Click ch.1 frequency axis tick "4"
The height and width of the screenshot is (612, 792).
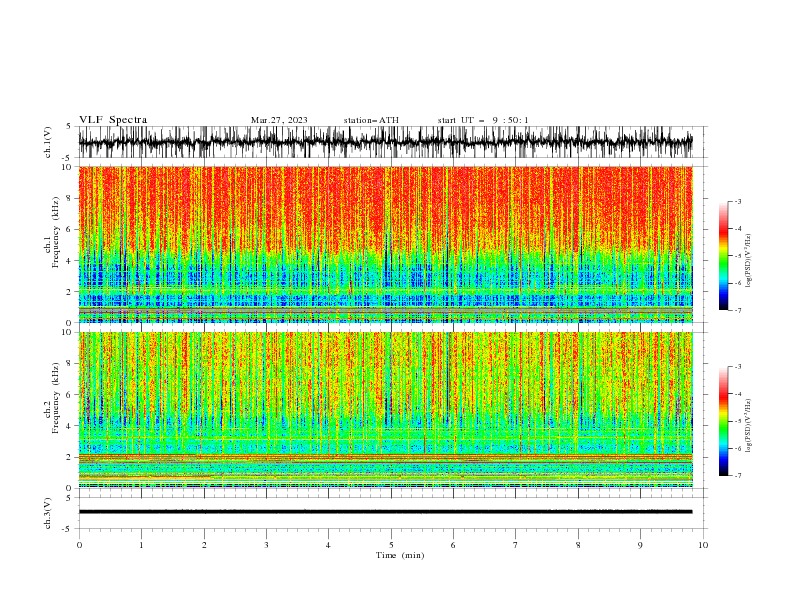click(x=70, y=261)
